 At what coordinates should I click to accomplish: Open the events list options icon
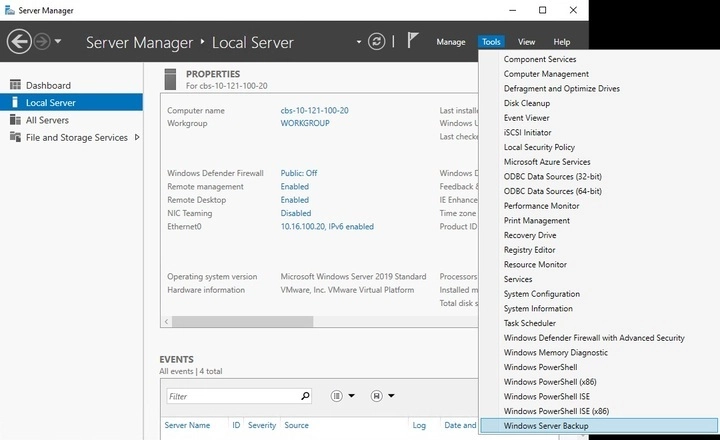pos(337,396)
